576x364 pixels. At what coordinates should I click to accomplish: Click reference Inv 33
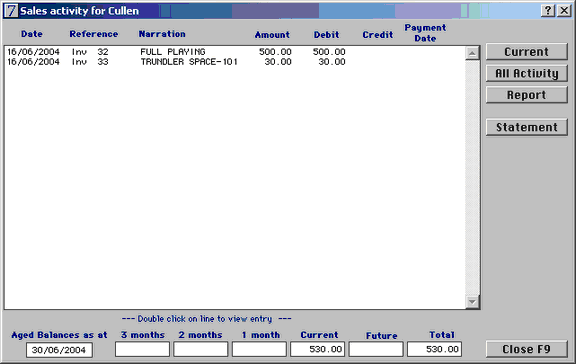(90, 62)
